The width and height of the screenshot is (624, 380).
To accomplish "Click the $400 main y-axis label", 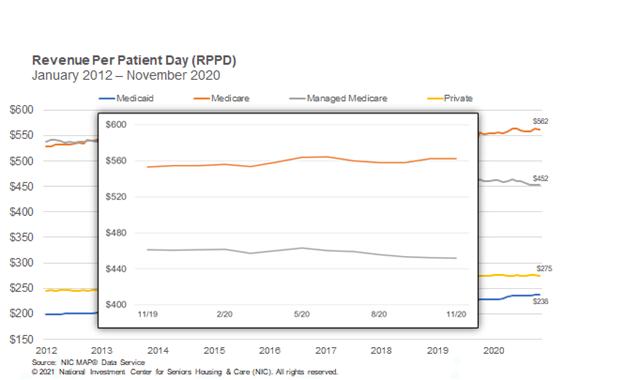I will click(21, 212).
